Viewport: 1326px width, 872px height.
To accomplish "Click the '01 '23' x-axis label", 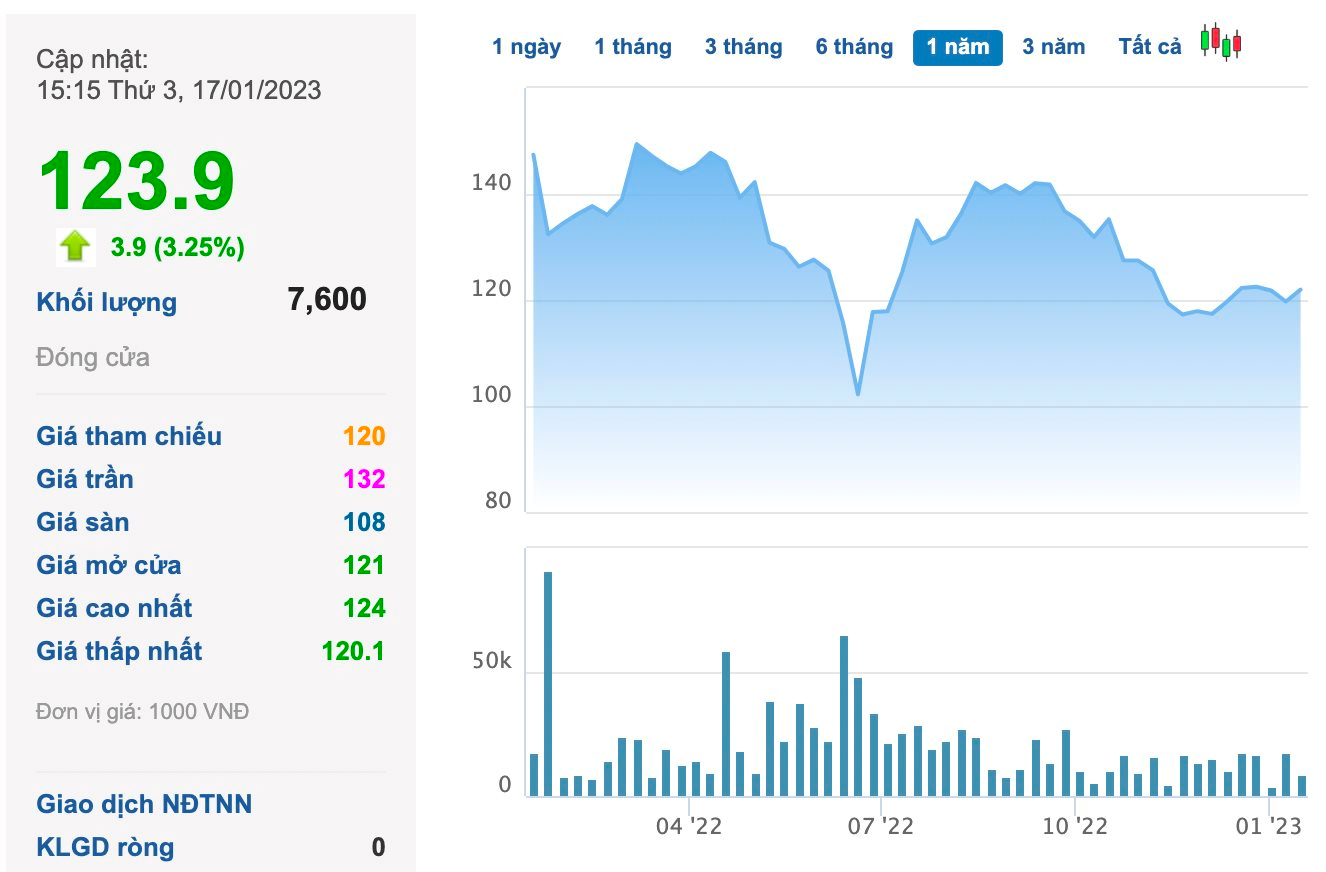I will [1269, 827].
